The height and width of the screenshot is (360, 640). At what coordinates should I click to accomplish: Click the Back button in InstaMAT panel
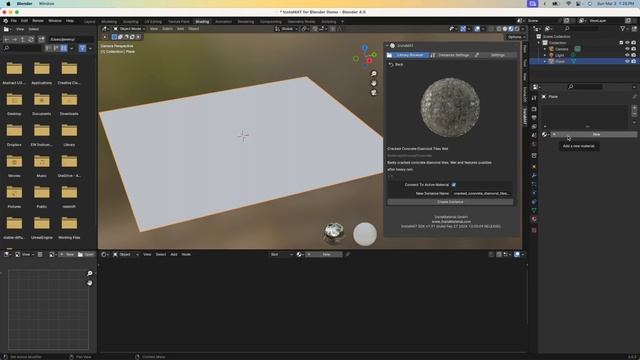(x=396, y=64)
